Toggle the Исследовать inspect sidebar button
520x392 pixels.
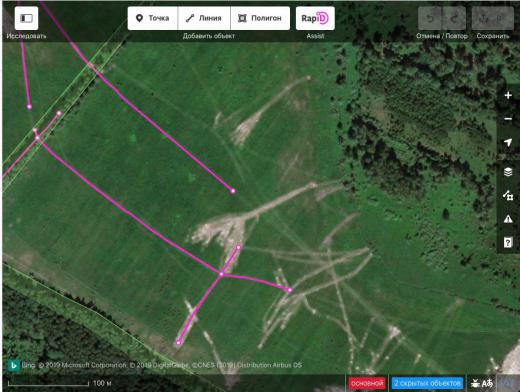tap(26, 18)
